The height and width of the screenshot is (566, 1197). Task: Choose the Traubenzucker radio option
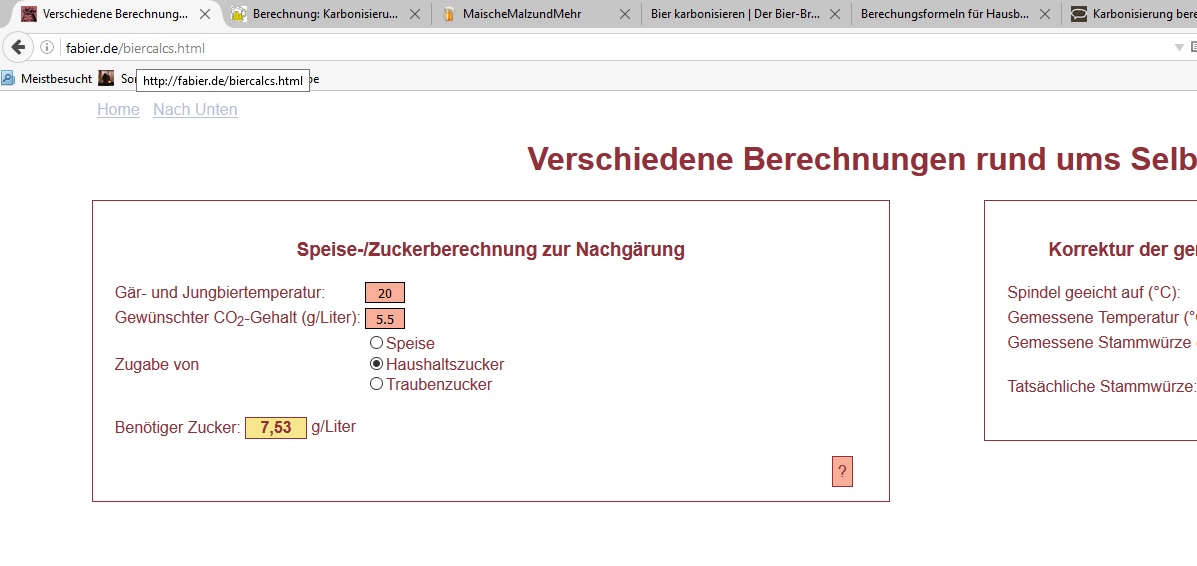point(377,384)
